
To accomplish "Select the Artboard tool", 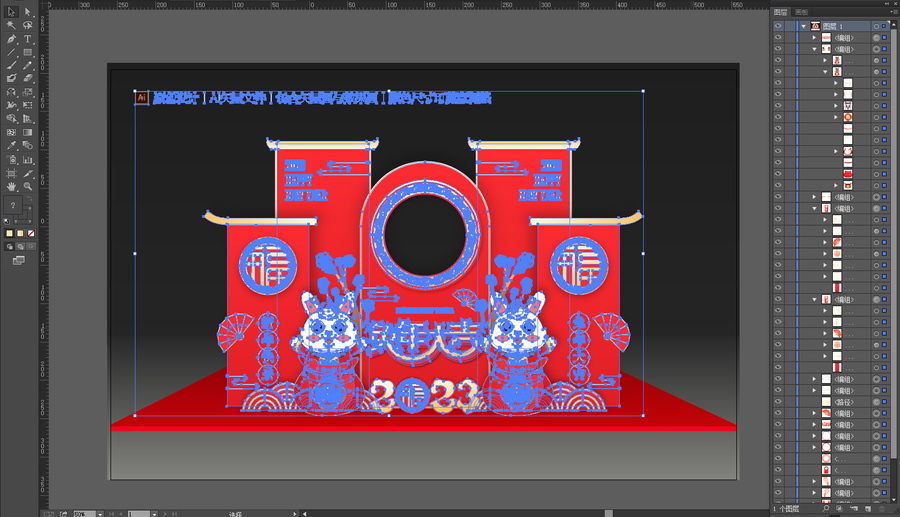I will click(x=11, y=173).
